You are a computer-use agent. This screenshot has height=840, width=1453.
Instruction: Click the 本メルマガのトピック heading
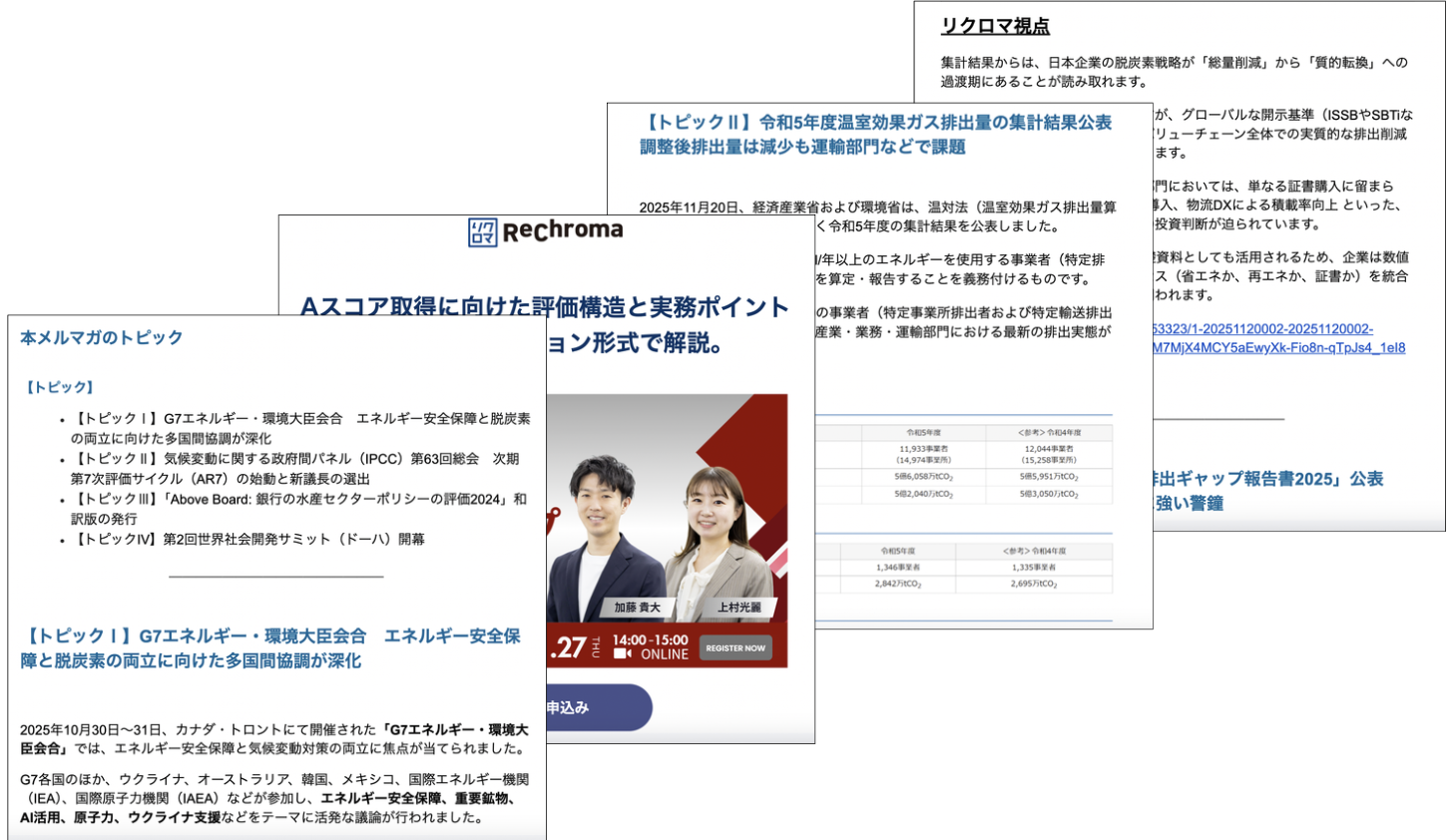[102, 337]
